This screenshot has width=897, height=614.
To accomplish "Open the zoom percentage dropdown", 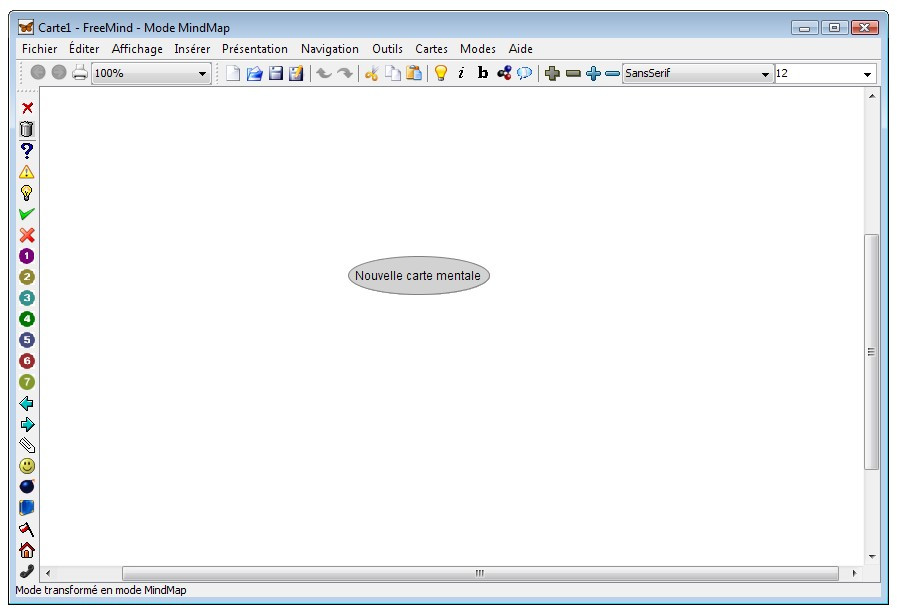I will 200,73.
